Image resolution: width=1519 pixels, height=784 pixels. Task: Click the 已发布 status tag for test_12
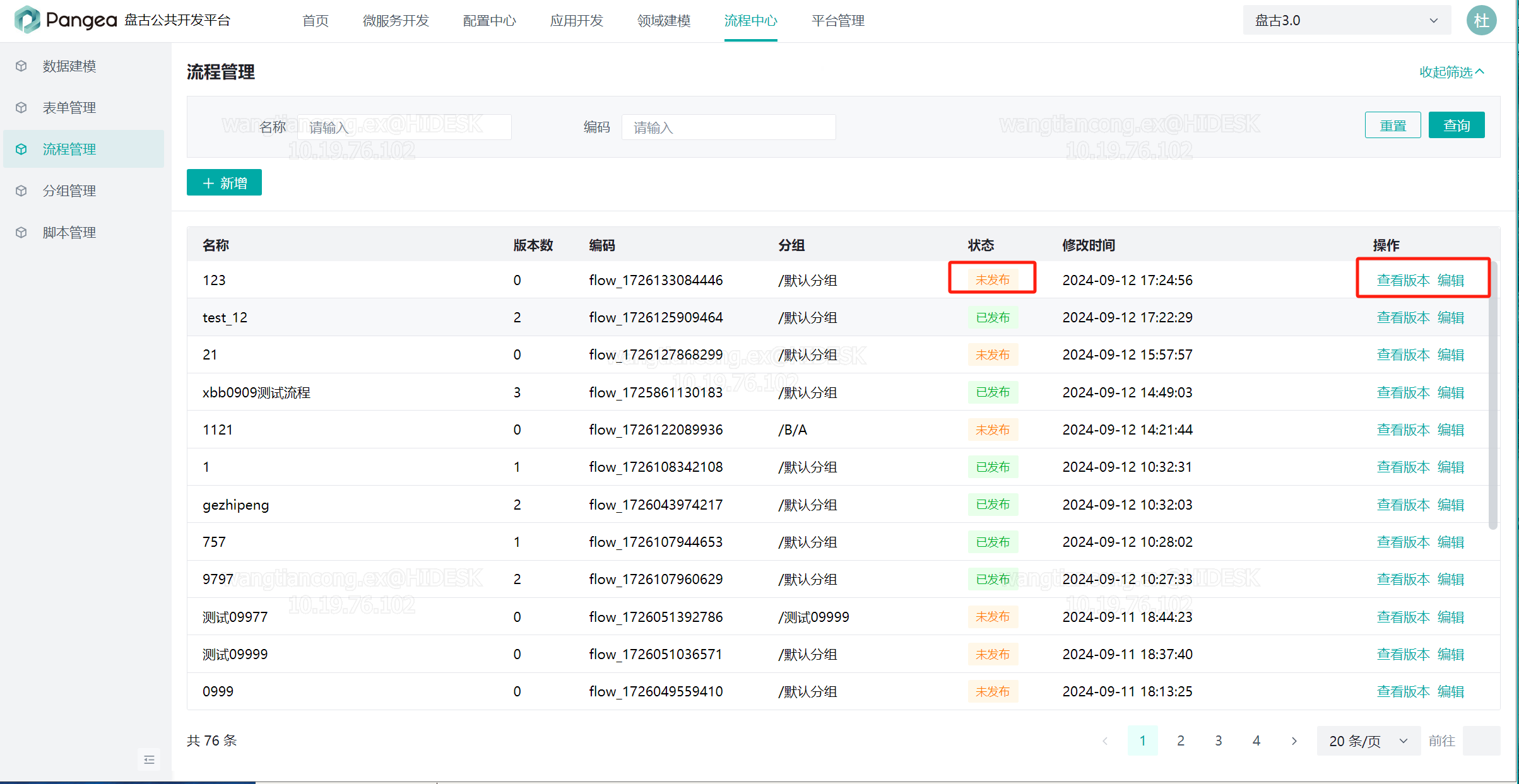pyautogui.click(x=993, y=317)
